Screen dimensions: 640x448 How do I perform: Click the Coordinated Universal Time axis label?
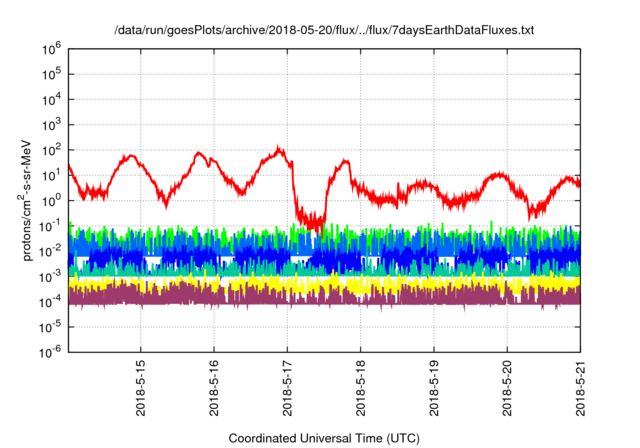pos(324,438)
